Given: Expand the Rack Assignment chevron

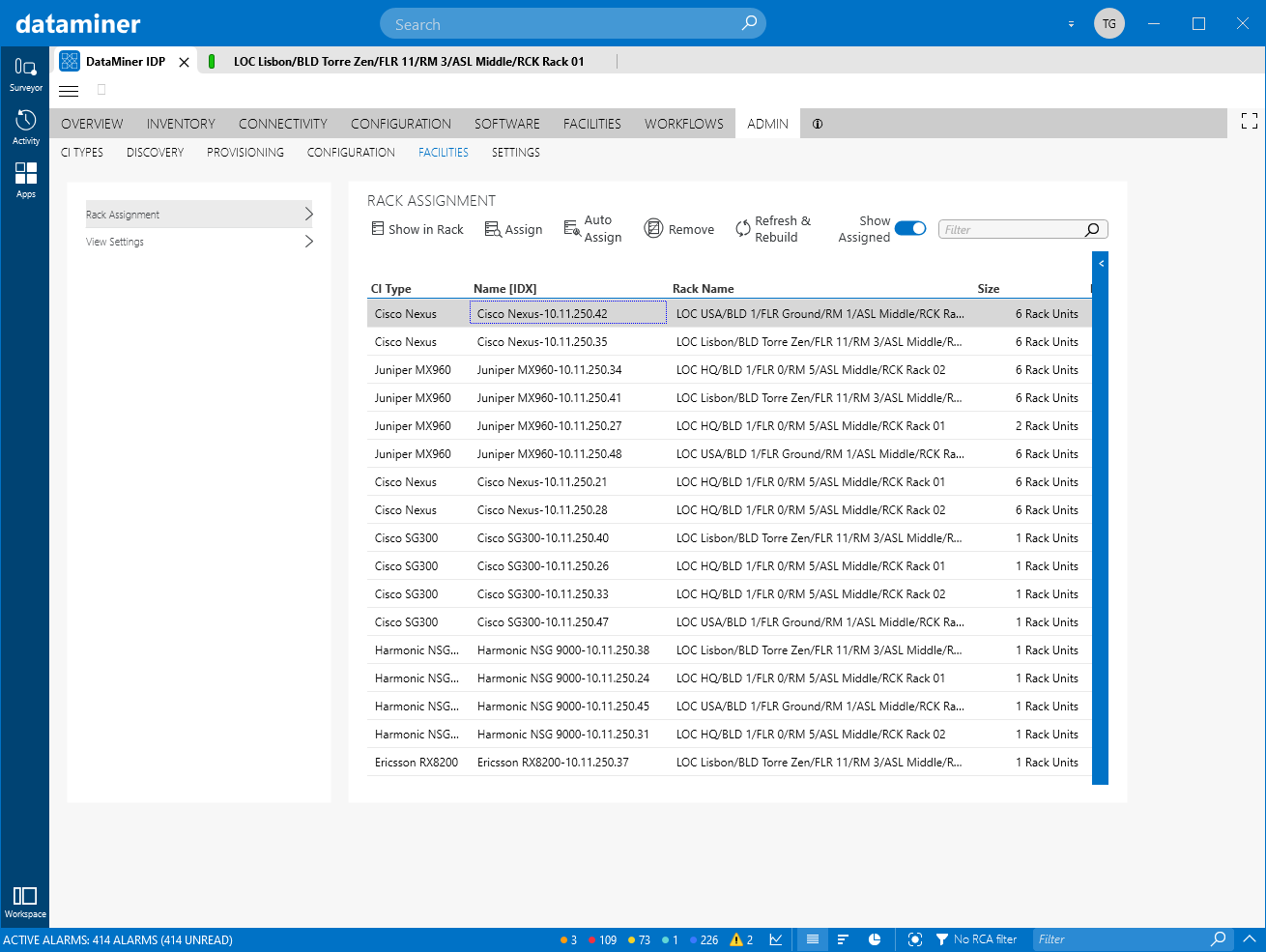Looking at the screenshot, I should click(x=309, y=214).
